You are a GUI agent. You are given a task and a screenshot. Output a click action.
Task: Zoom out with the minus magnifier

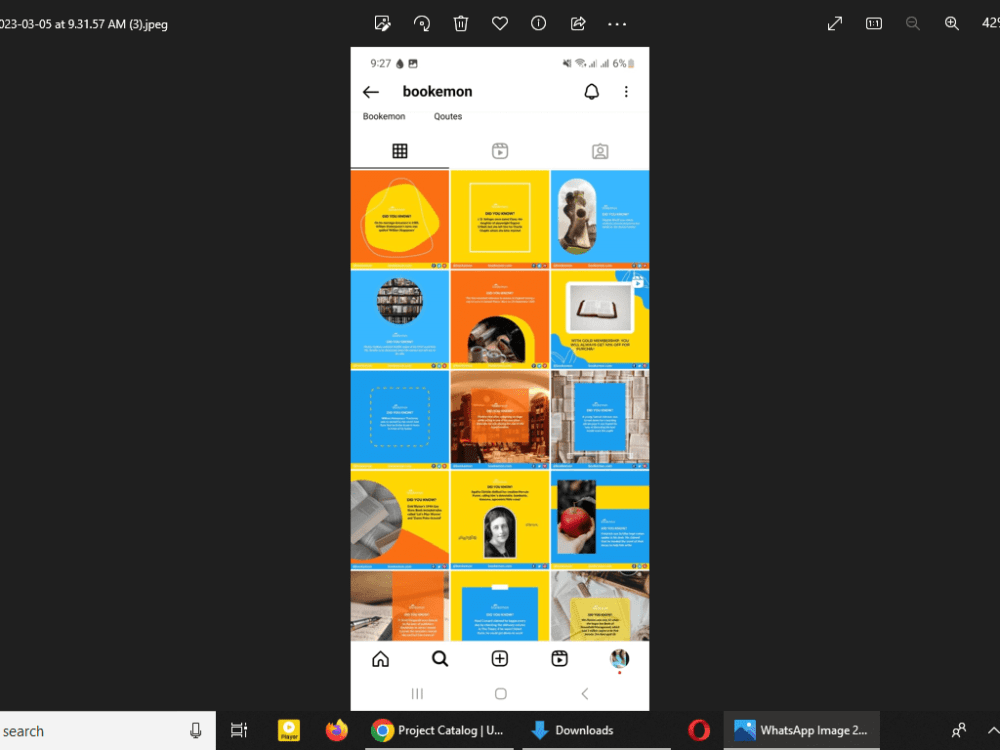pyautogui.click(x=913, y=24)
